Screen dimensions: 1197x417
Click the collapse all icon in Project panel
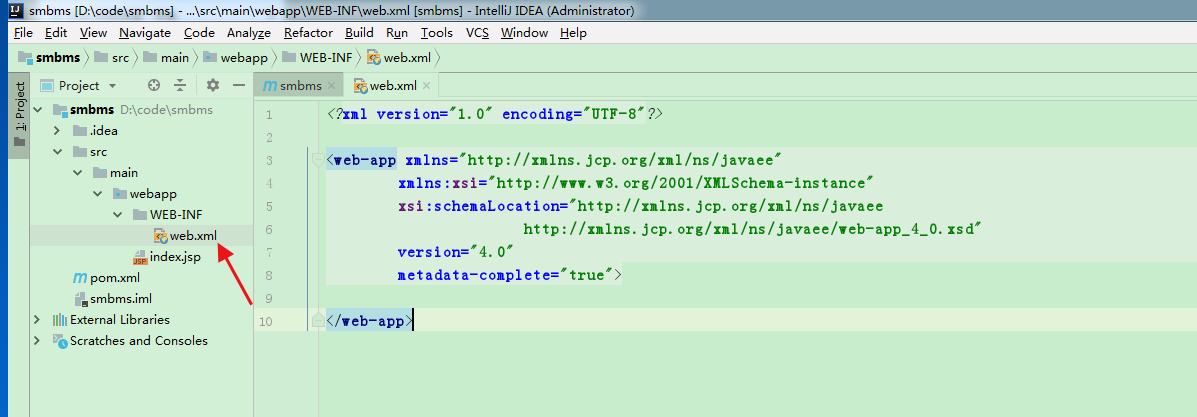[180, 86]
